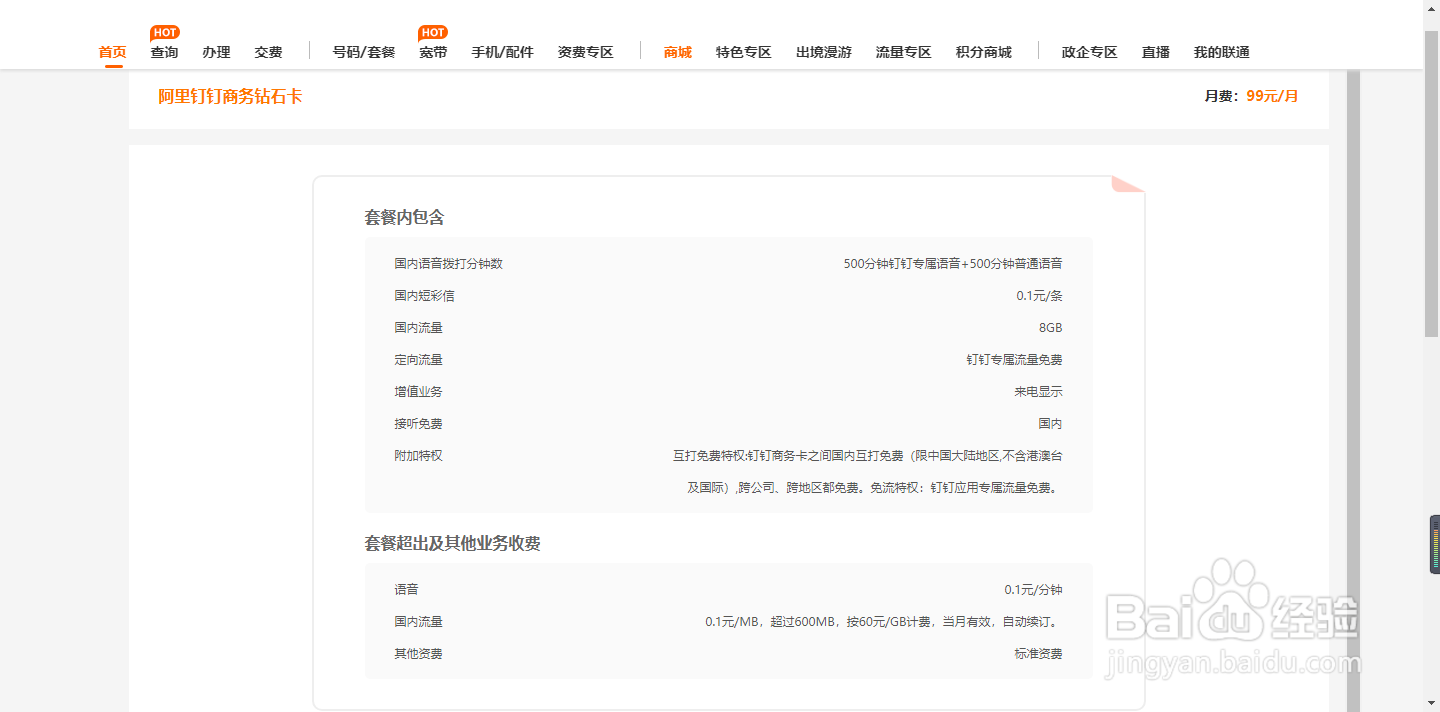Browse 手机/配件 phones and accessories

503,51
